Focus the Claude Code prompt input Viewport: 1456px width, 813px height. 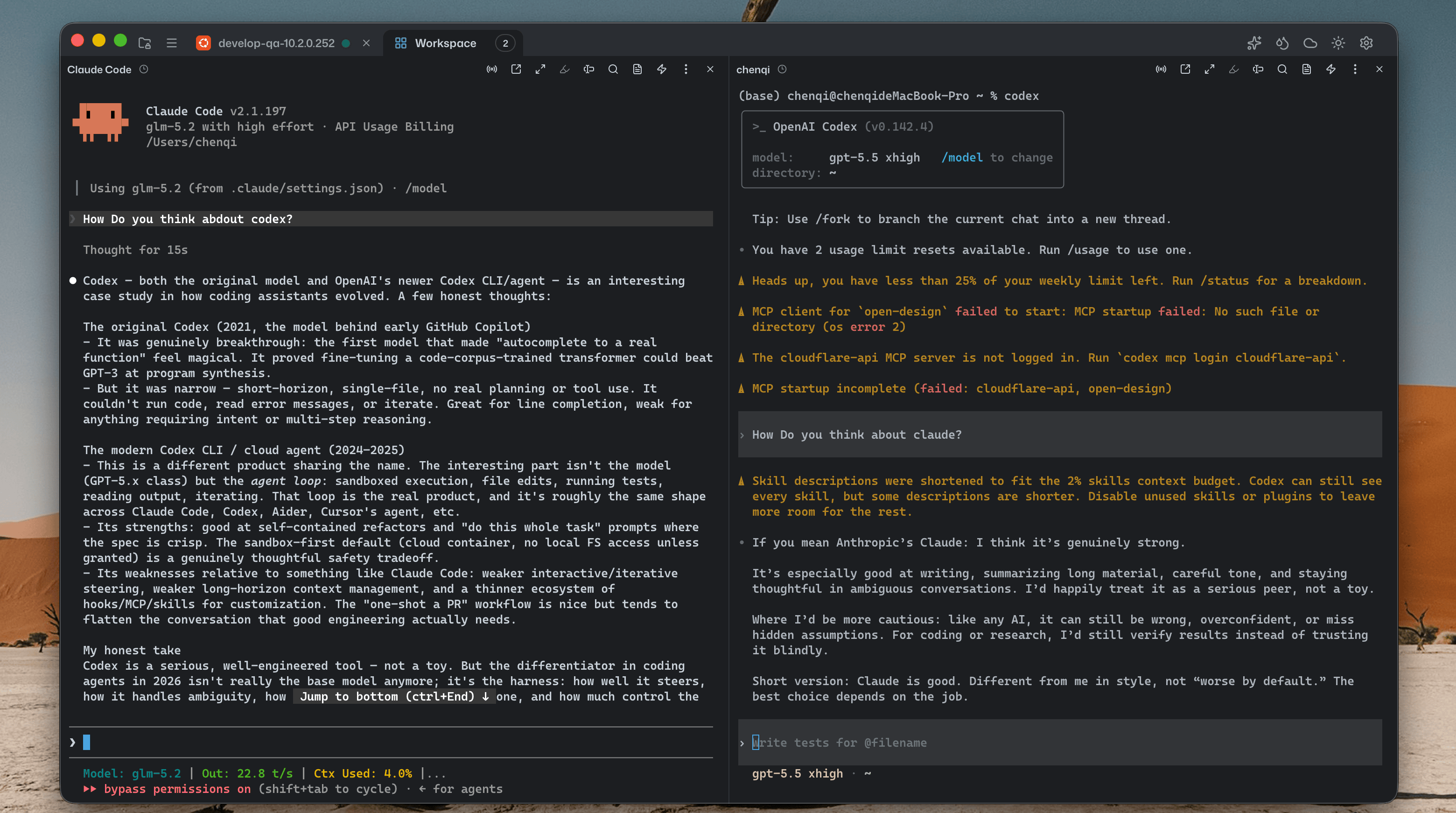pos(391,743)
